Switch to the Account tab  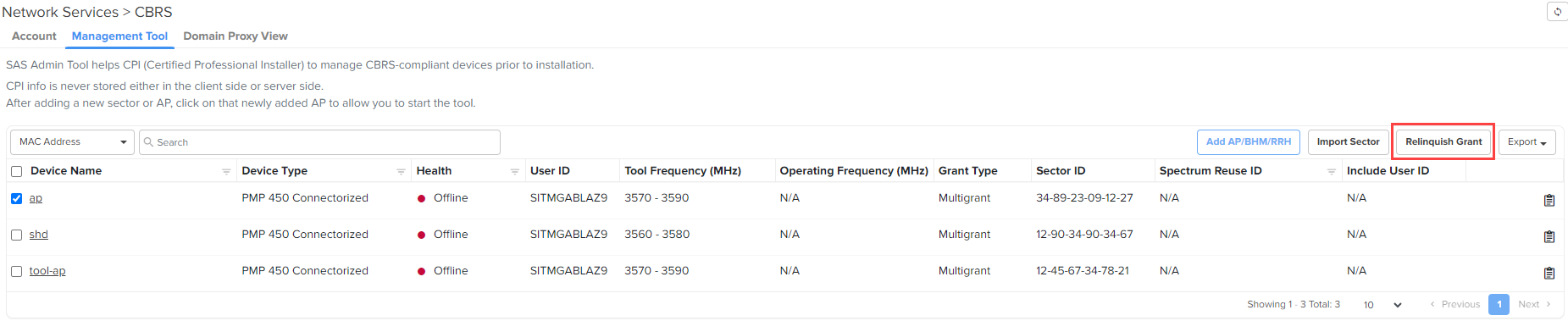[34, 36]
